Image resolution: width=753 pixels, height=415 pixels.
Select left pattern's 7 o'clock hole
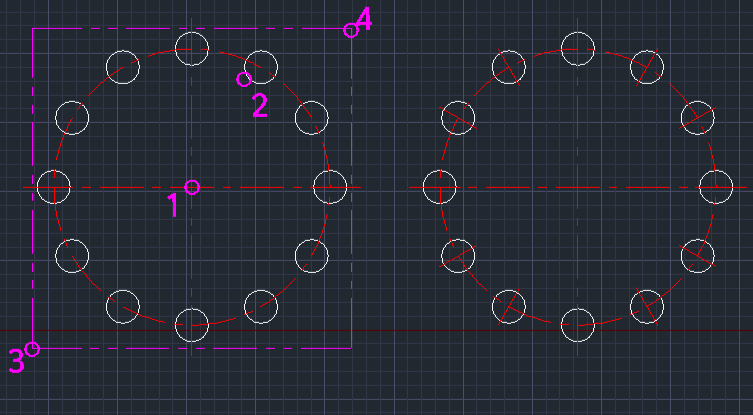point(122,306)
